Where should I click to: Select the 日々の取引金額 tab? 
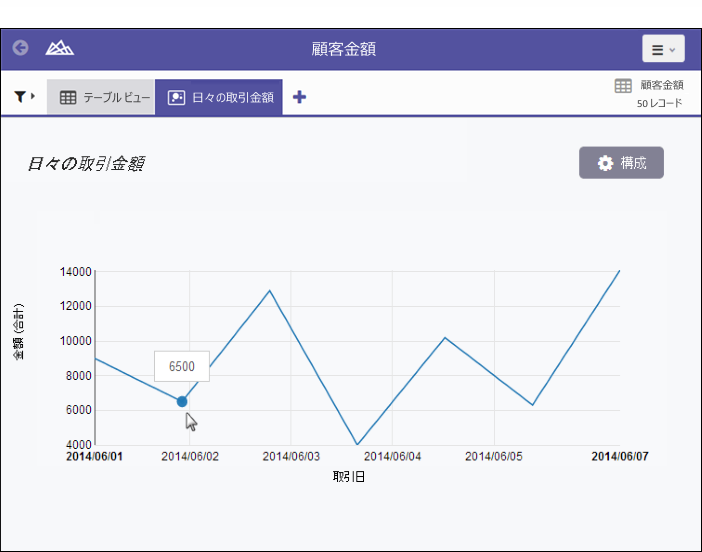(219, 98)
